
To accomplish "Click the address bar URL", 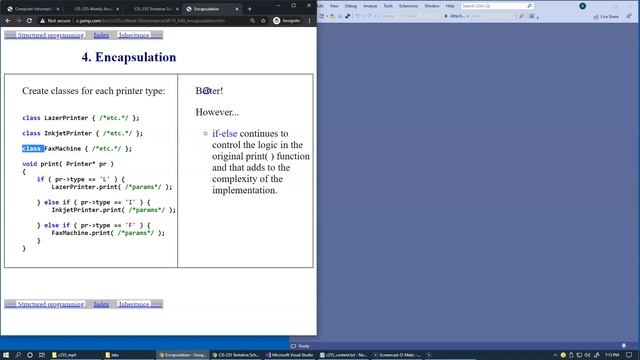I will [150, 20].
